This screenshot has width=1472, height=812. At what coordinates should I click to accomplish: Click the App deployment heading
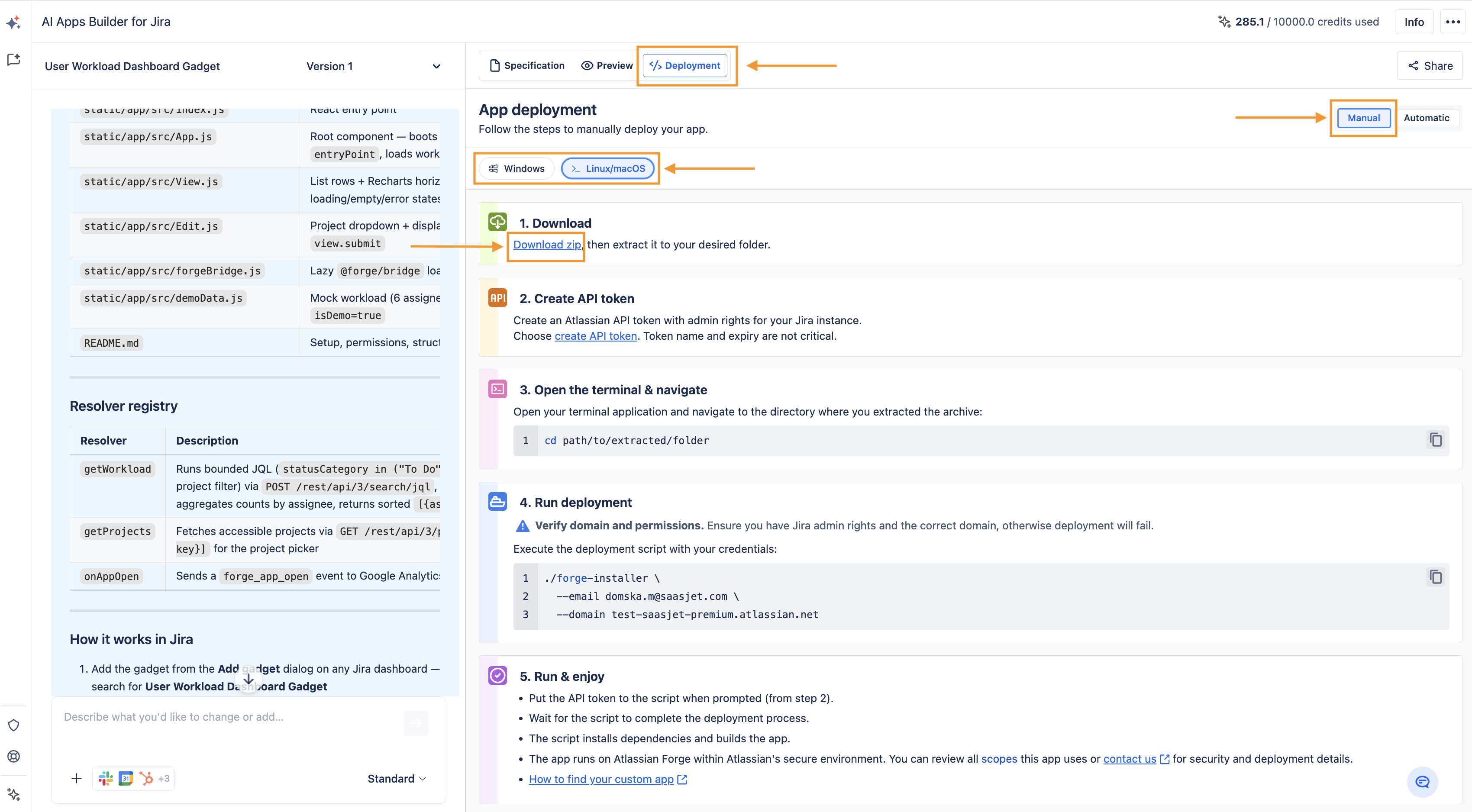pos(537,110)
